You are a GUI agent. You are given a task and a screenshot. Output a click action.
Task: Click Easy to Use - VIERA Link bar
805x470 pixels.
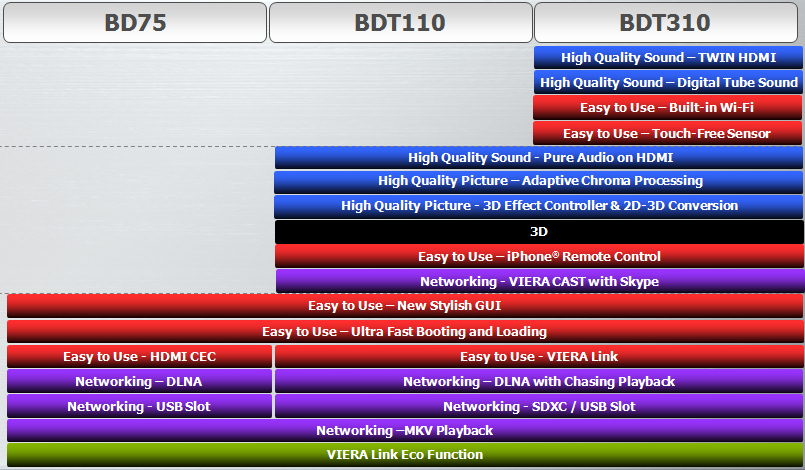pyautogui.click(x=539, y=356)
